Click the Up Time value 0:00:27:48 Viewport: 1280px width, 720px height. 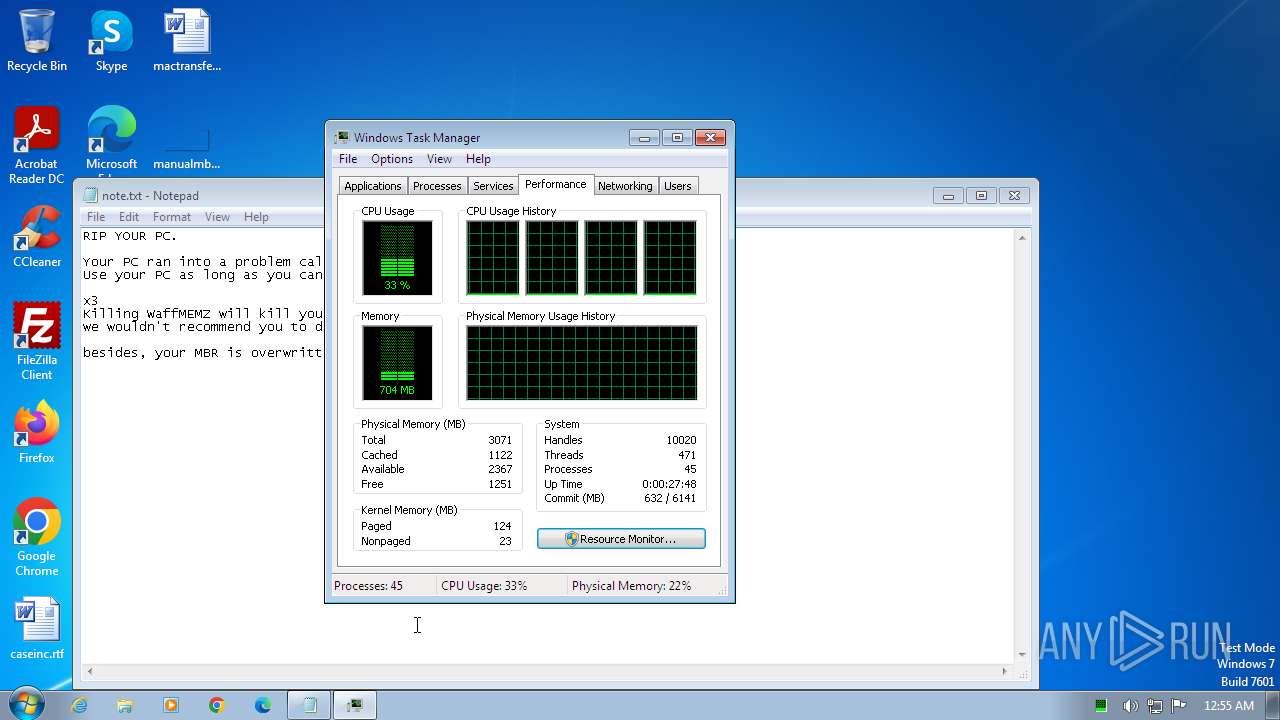point(669,484)
